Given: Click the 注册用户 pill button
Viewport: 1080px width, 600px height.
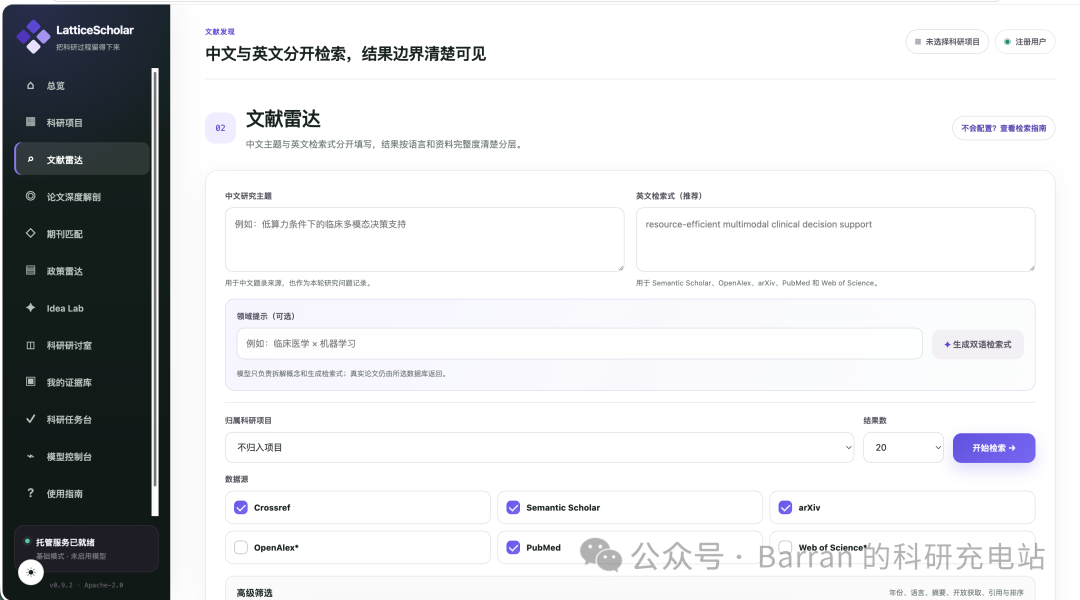Looking at the screenshot, I should pos(1025,42).
